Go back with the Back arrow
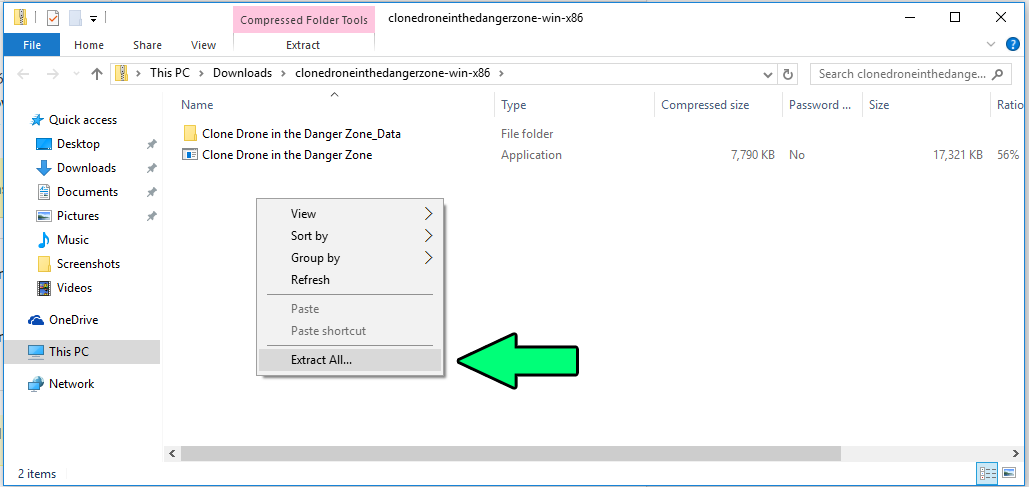Image resolution: width=1029 pixels, height=487 pixels. pyautogui.click(x=24, y=74)
